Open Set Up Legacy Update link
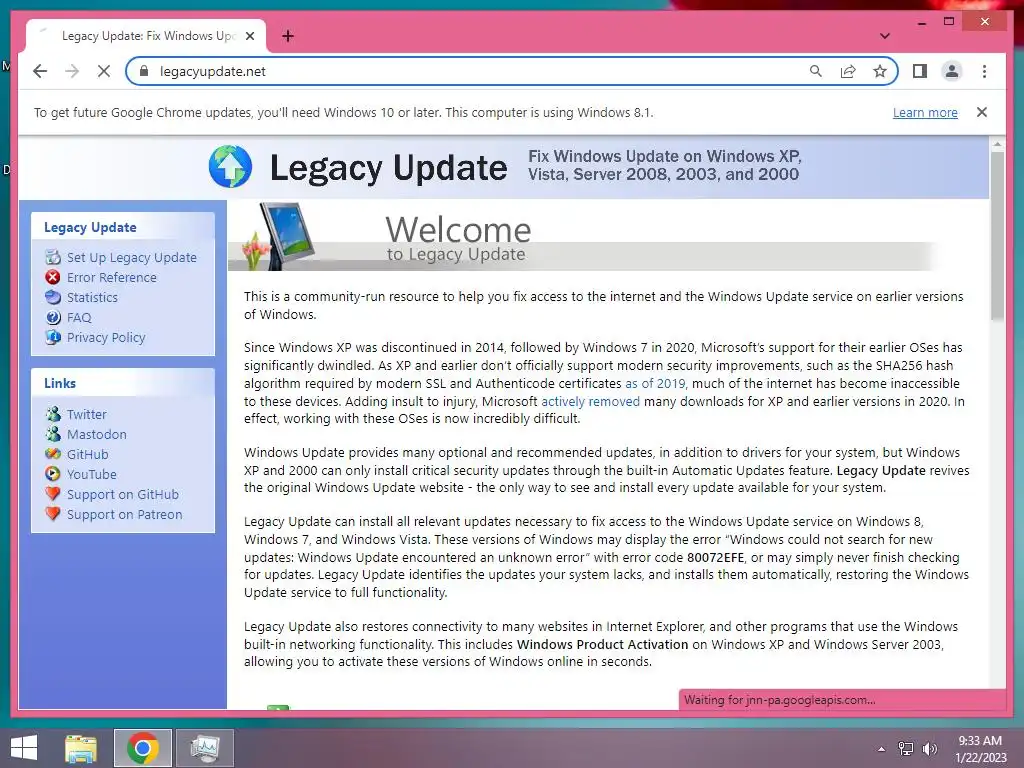 [131, 257]
